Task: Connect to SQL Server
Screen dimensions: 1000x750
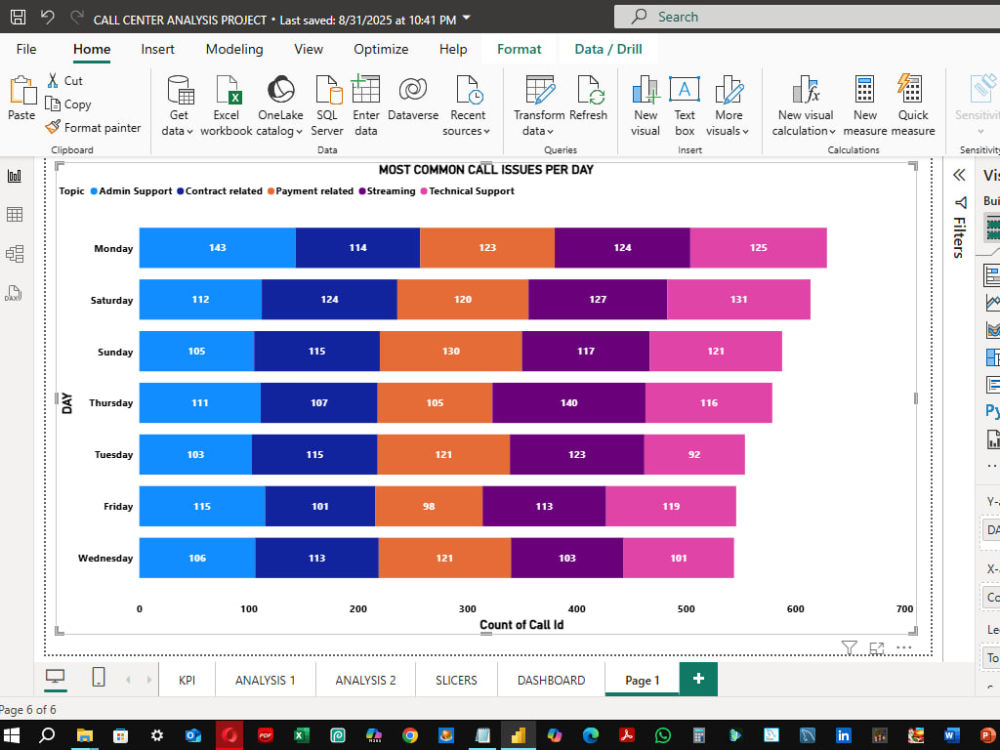Action: [327, 105]
